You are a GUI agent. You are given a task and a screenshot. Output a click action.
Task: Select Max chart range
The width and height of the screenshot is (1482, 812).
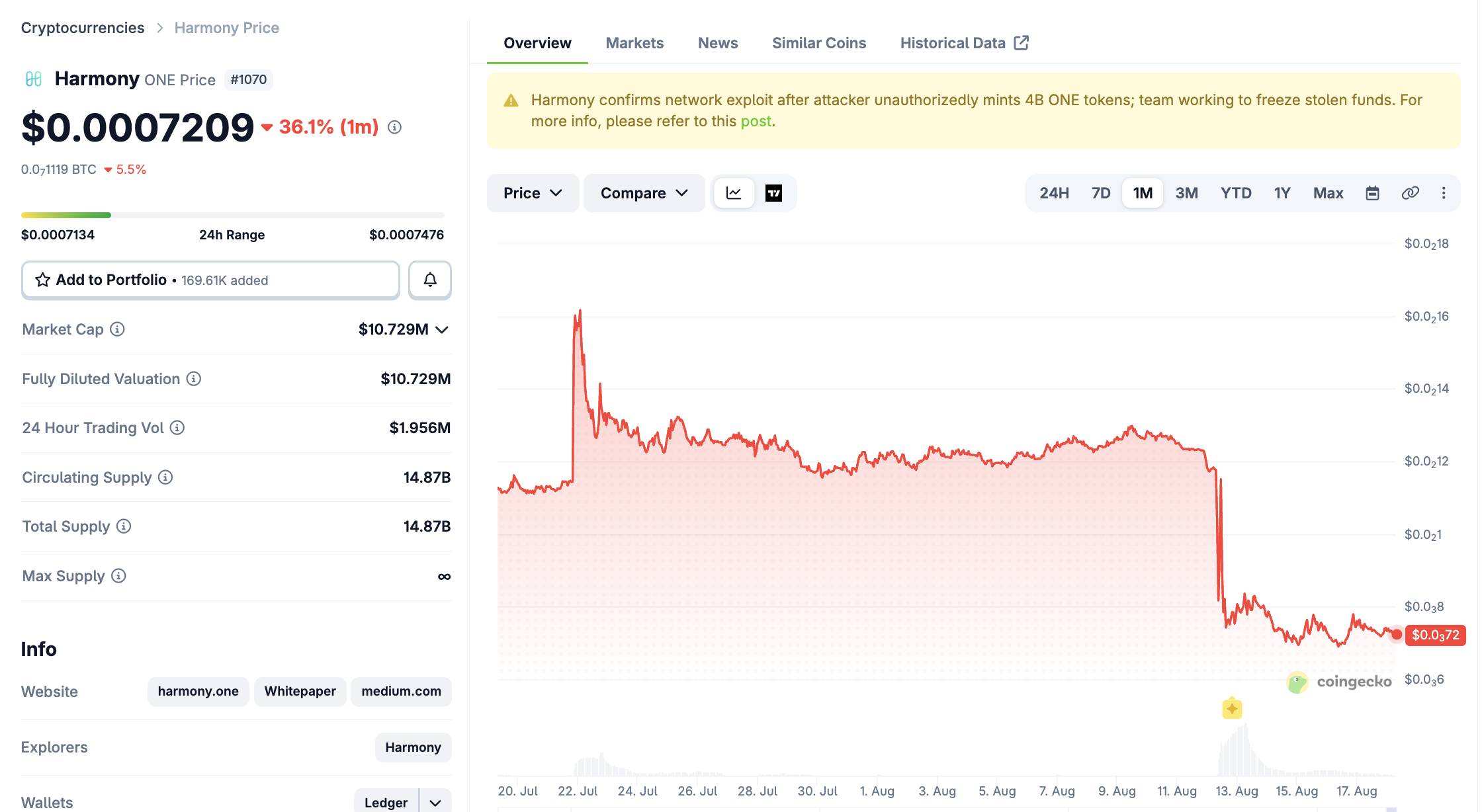coord(1328,193)
